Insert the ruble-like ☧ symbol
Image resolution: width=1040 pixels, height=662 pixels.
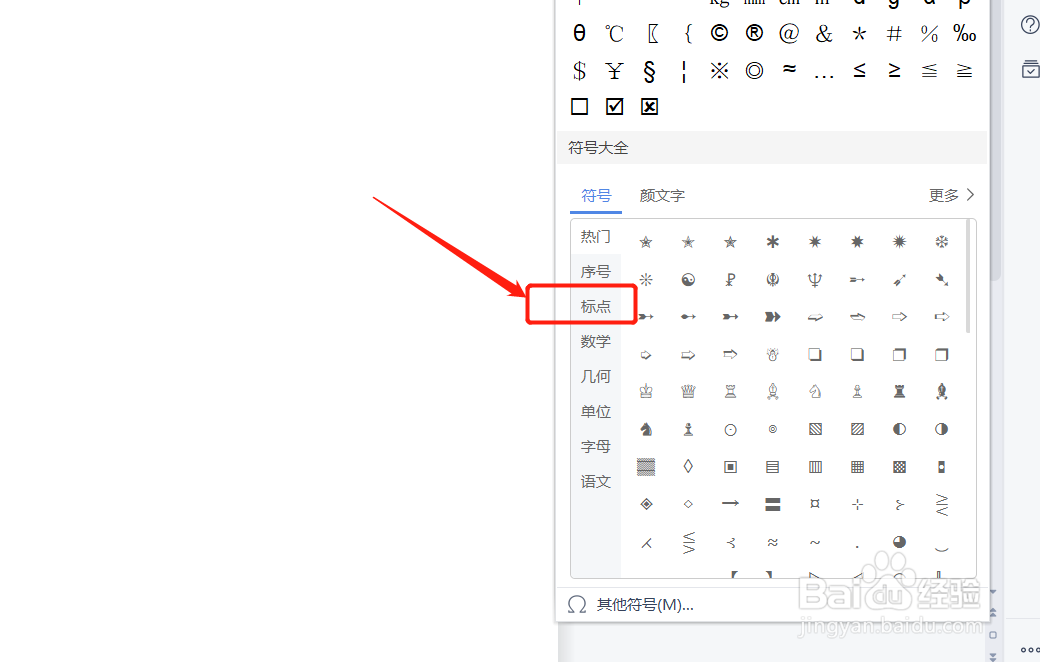pyautogui.click(x=730, y=280)
